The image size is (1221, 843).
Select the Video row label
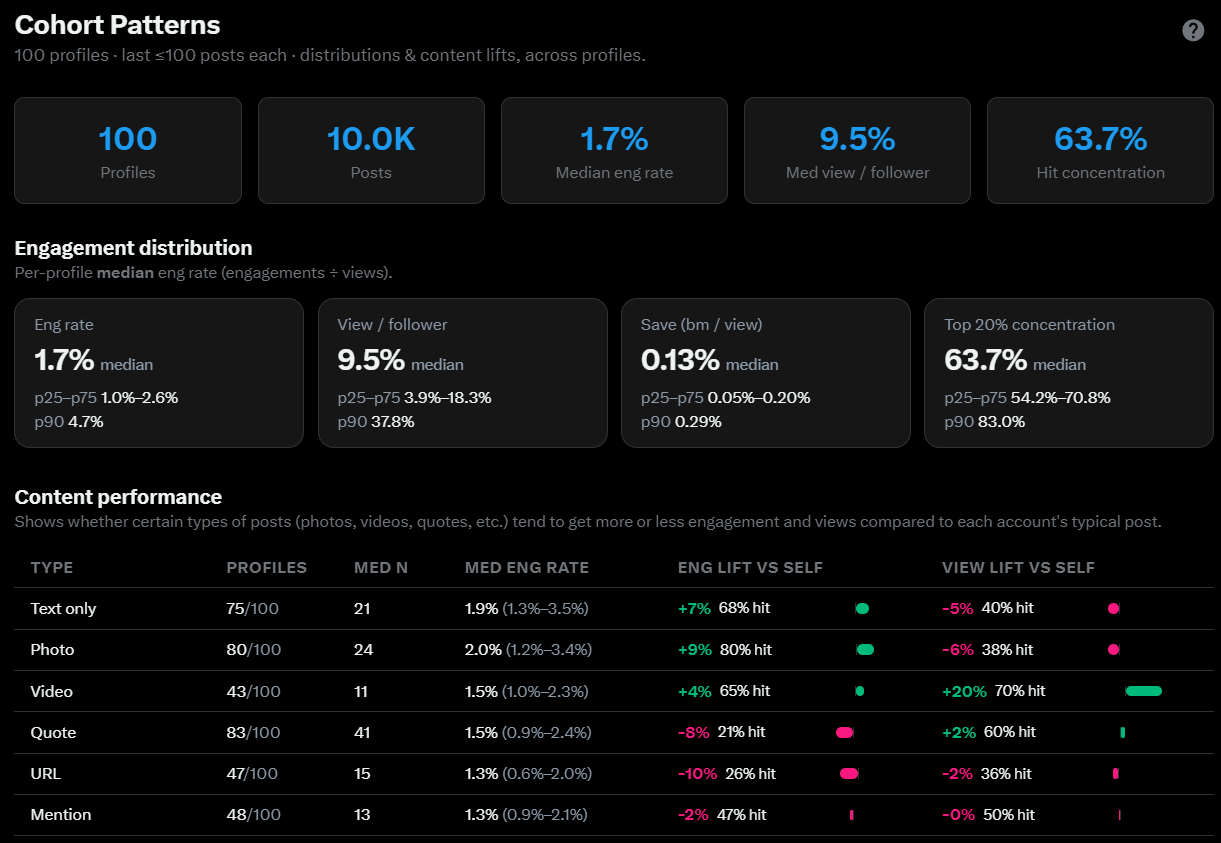pos(51,691)
